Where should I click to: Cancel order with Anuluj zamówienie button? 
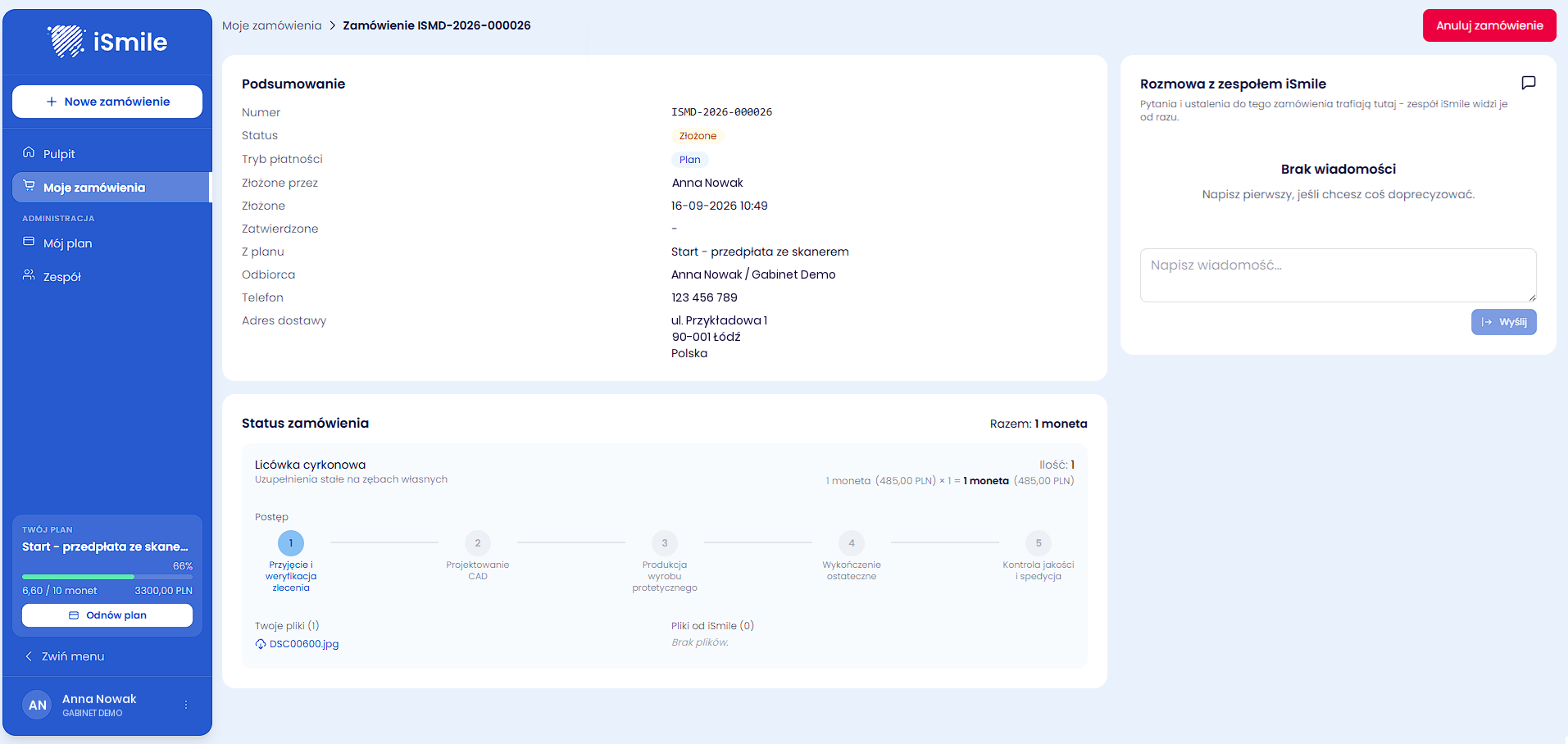[x=1489, y=25]
